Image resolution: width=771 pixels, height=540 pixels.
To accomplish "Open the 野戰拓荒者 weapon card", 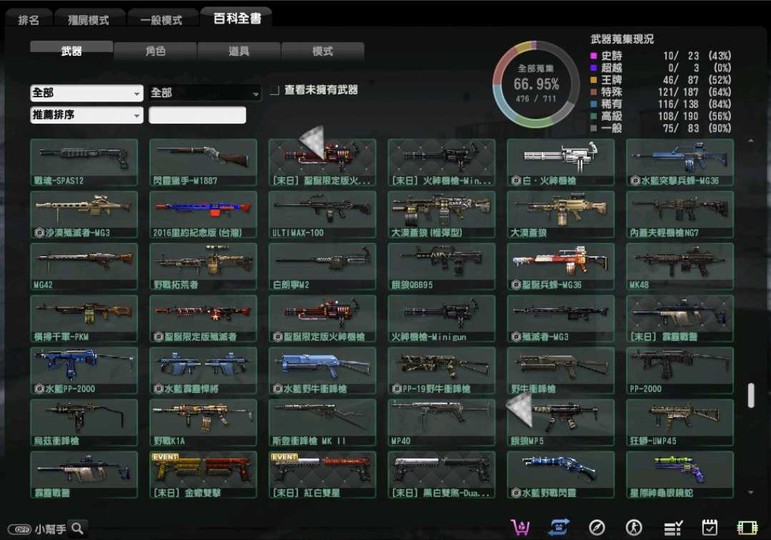I will (x=203, y=267).
